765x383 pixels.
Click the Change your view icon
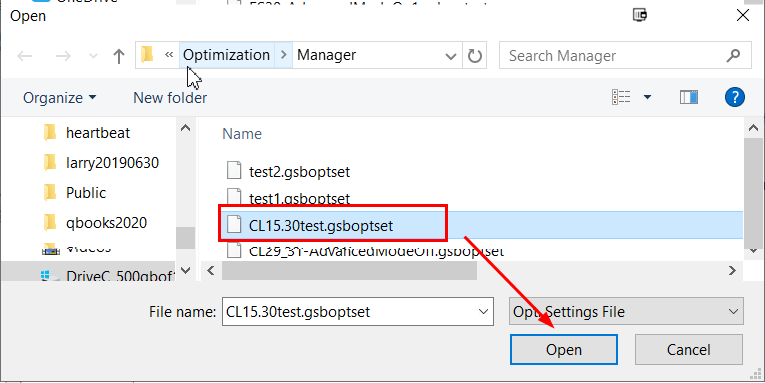[621, 97]
